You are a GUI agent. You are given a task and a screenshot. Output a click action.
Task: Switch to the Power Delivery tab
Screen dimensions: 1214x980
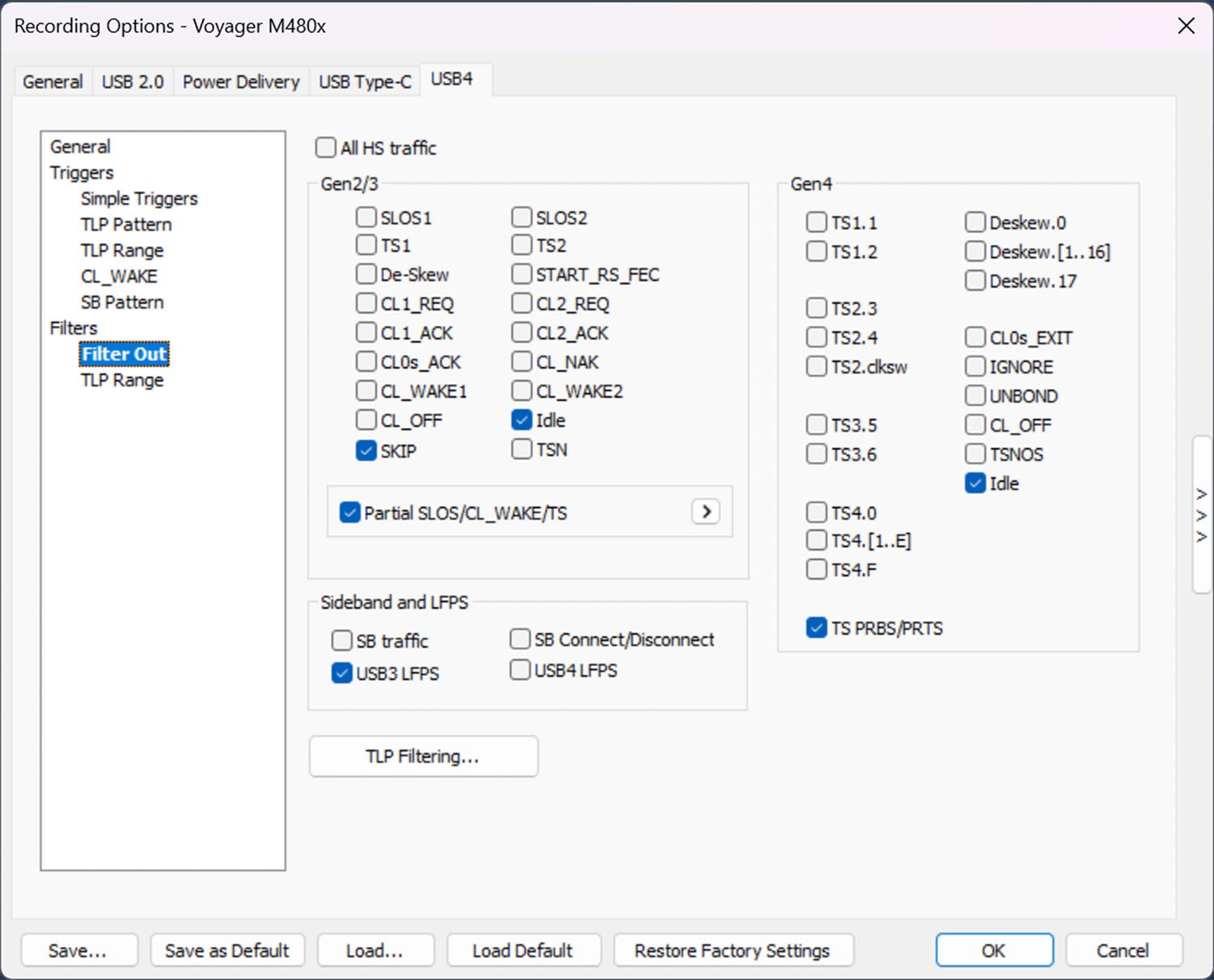click(241, 82)
